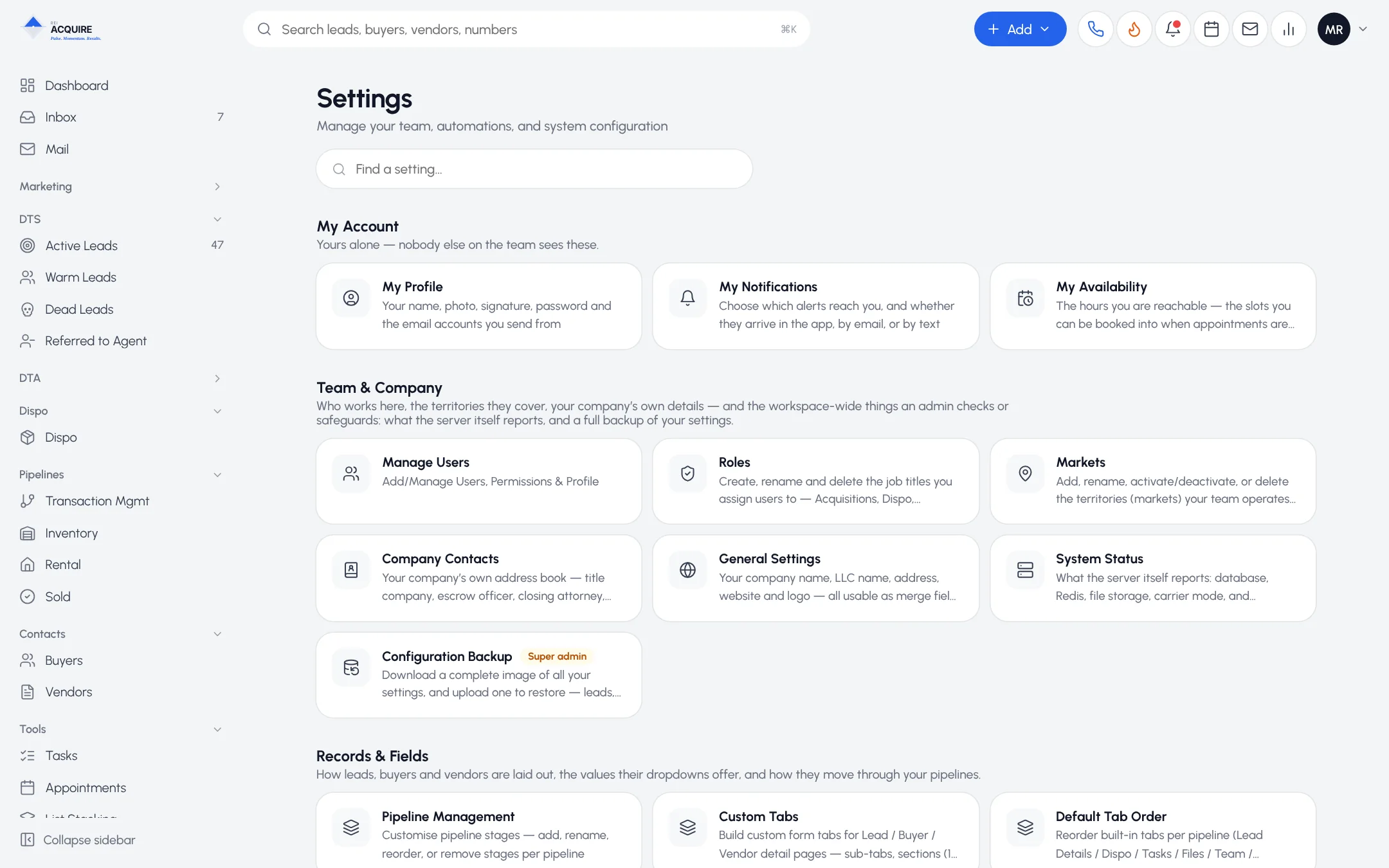Open the Custom Tabs settings card
The height and width of the screenshot is (868, 1389).
click(816, 831)
